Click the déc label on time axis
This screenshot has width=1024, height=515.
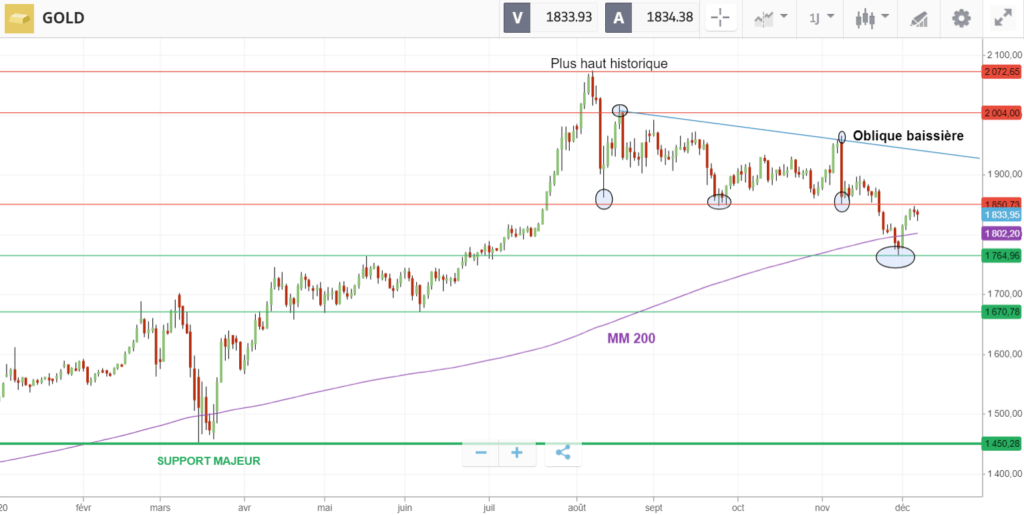902,506
